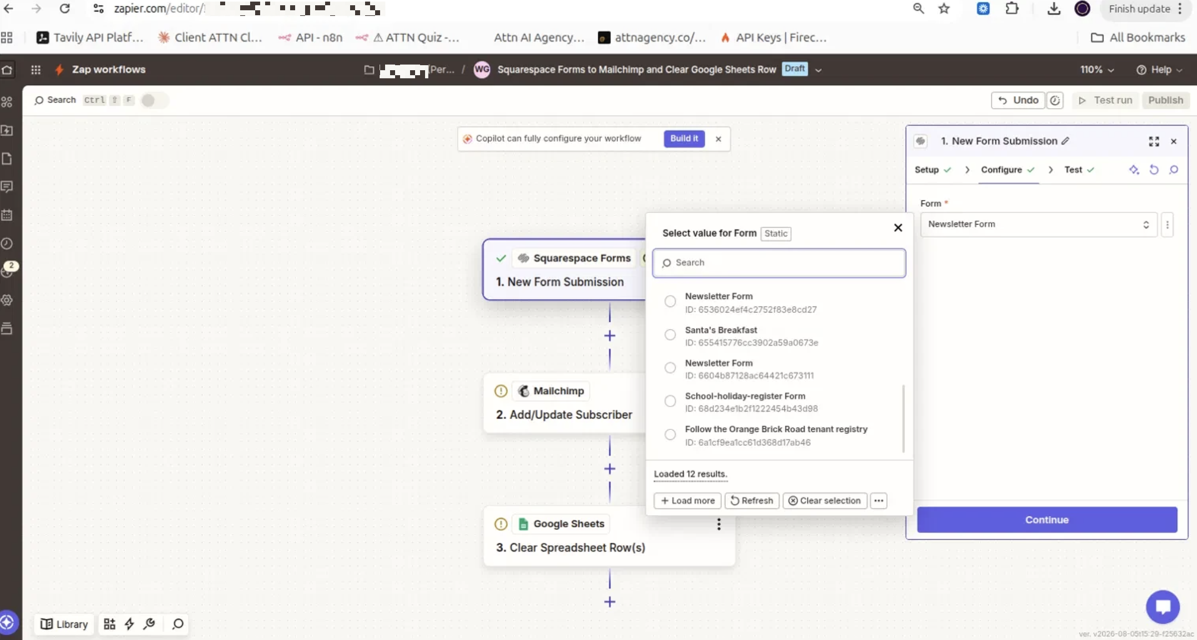This screenshot has height=640, width=1197.
Task: Open sidebar icon with 2 badge
Action: coord(8,270)
